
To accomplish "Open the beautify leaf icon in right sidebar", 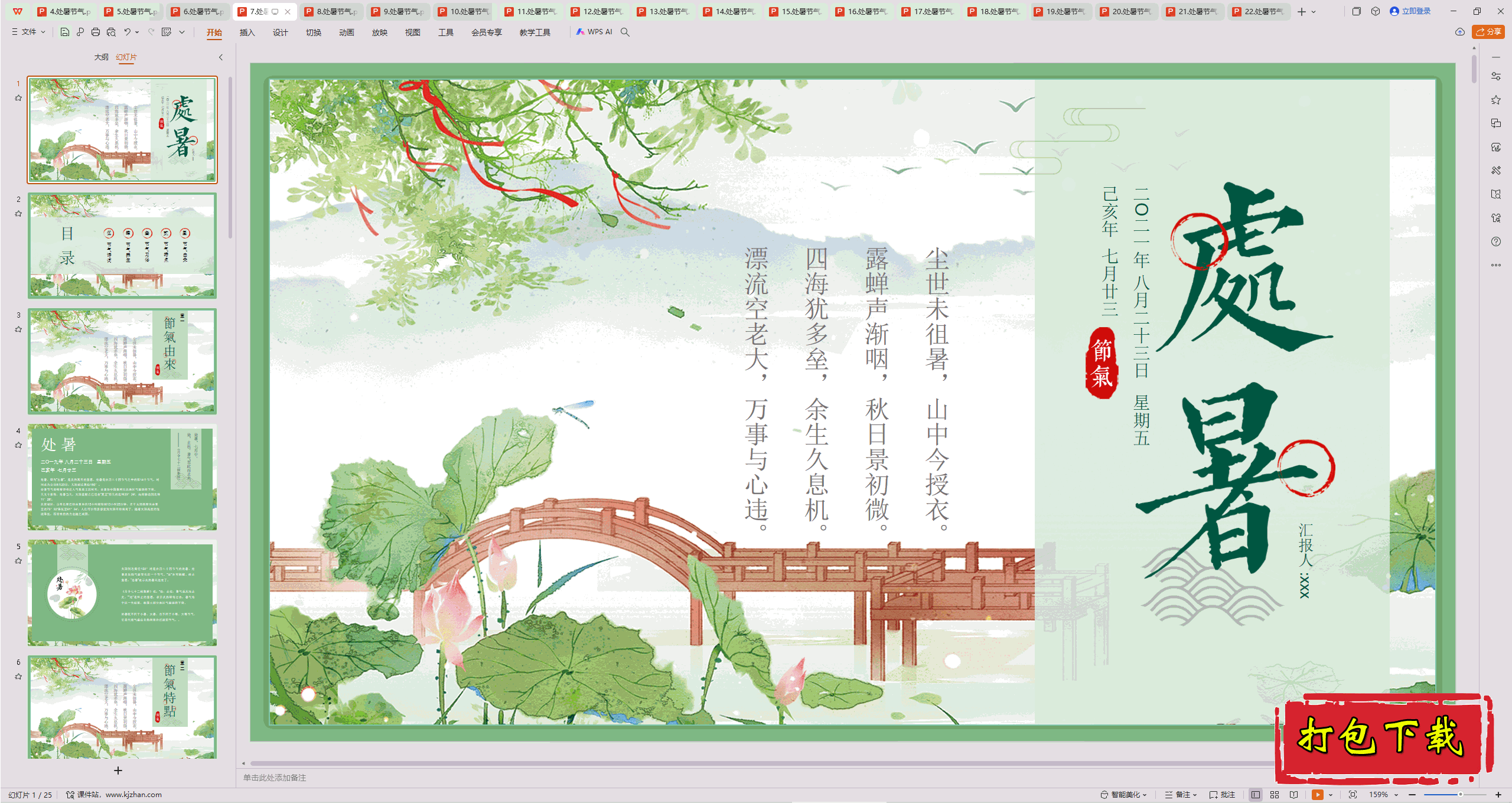I will (x=1496, y=147).
